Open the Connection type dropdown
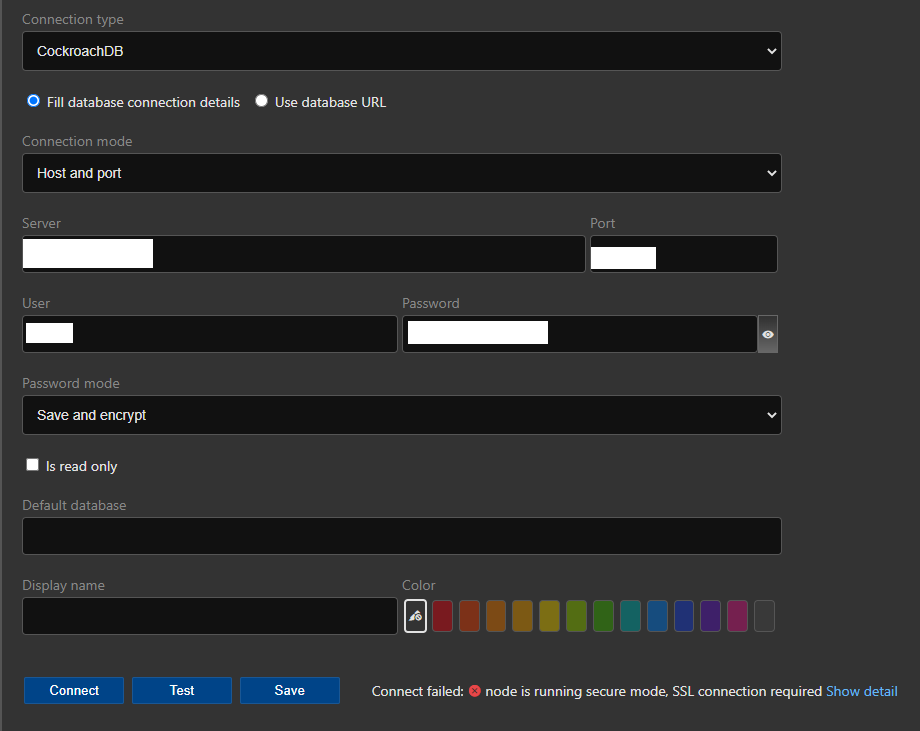Image resolution: width=920 pixels, height=731 pixels. pos(402,51)
